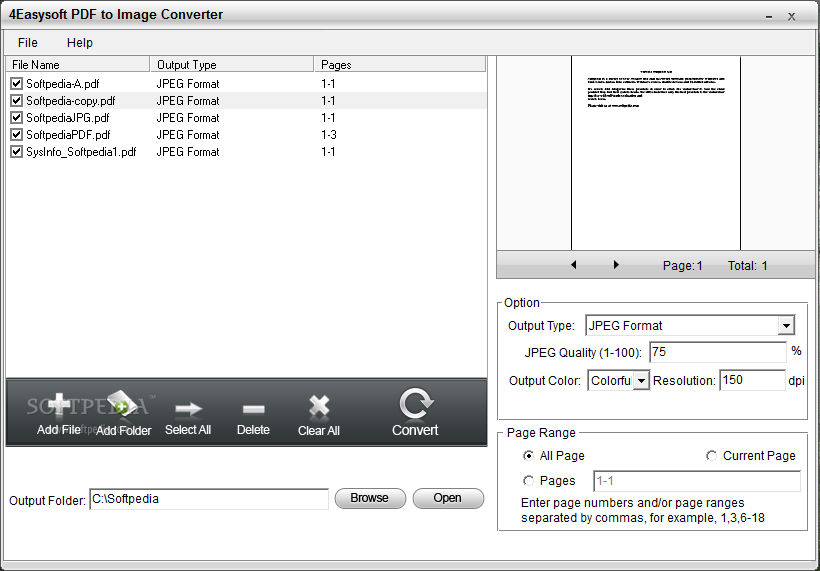This screenshot has height=571, width=820.
Task: Click the Delete minus icon
Action: click(x=254, y=408)
